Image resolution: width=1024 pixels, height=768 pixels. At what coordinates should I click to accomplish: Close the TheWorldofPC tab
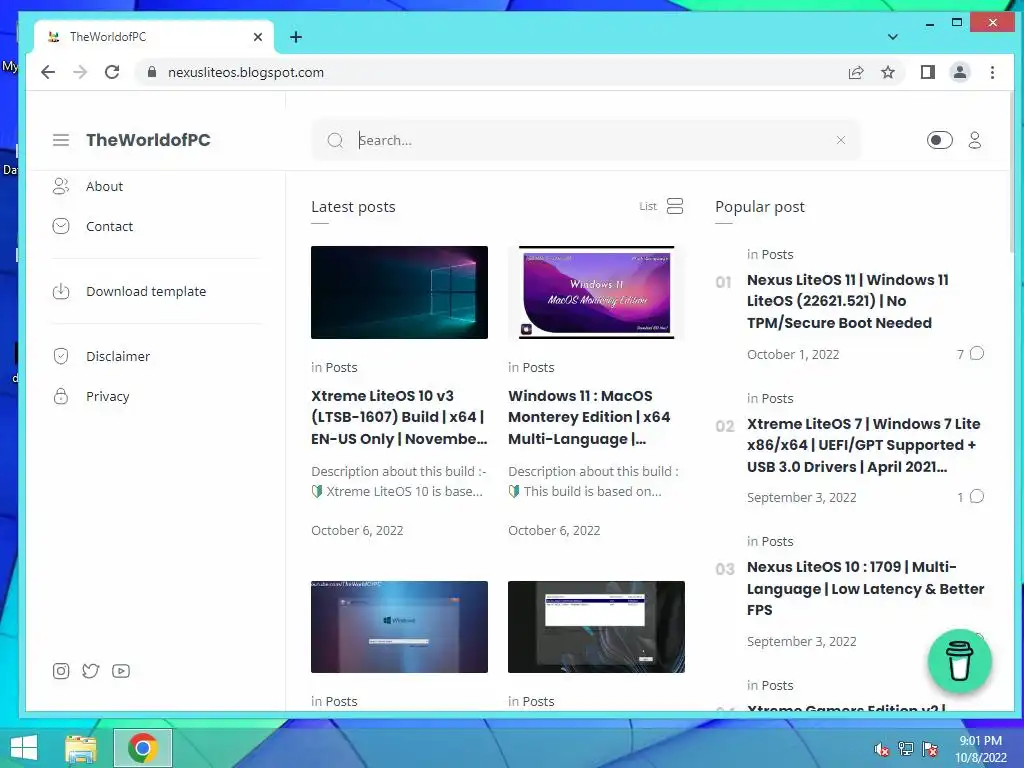(x=258, y=37)
